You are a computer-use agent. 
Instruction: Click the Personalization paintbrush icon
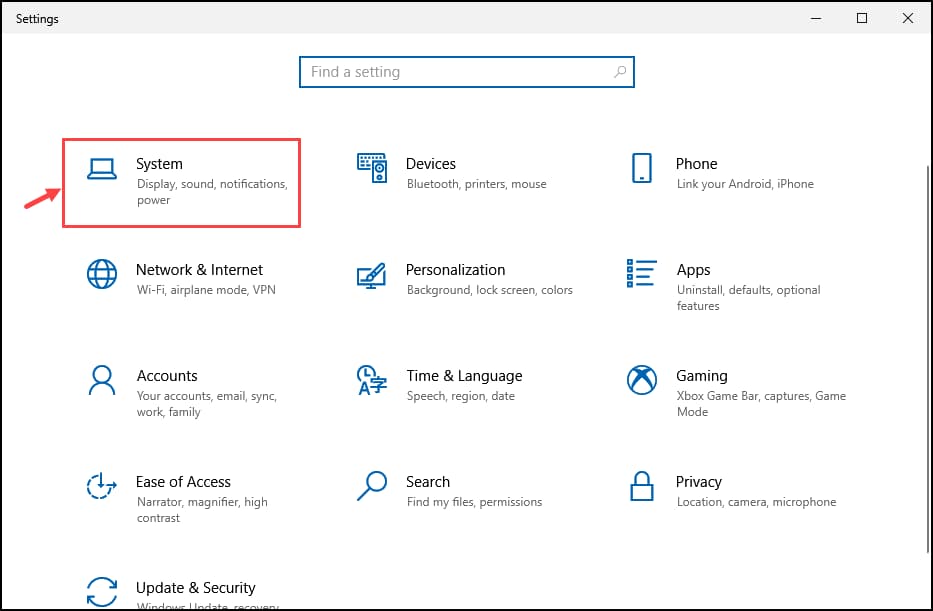click(371, 275)
